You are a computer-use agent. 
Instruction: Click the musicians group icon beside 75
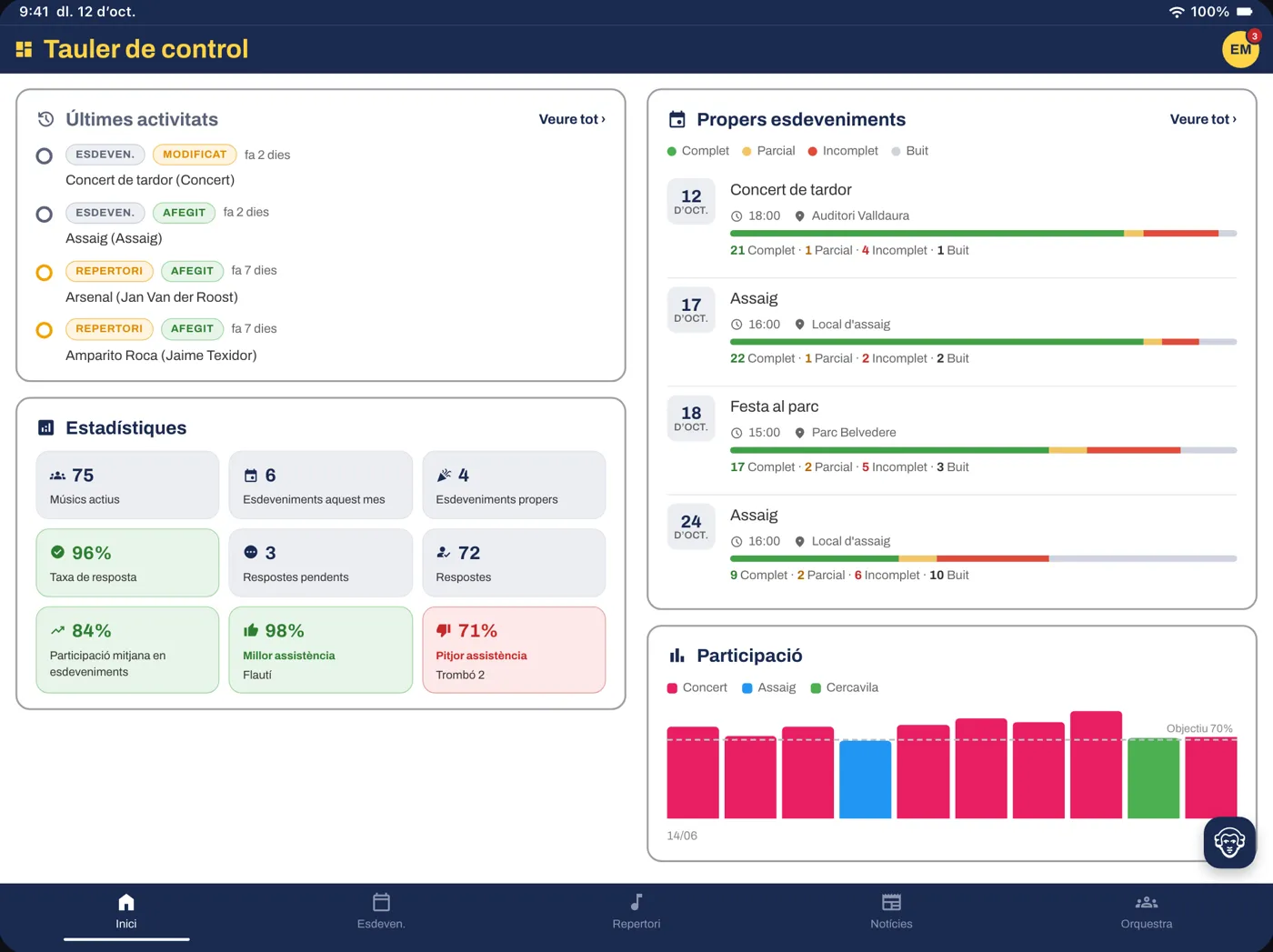point(57,476)
